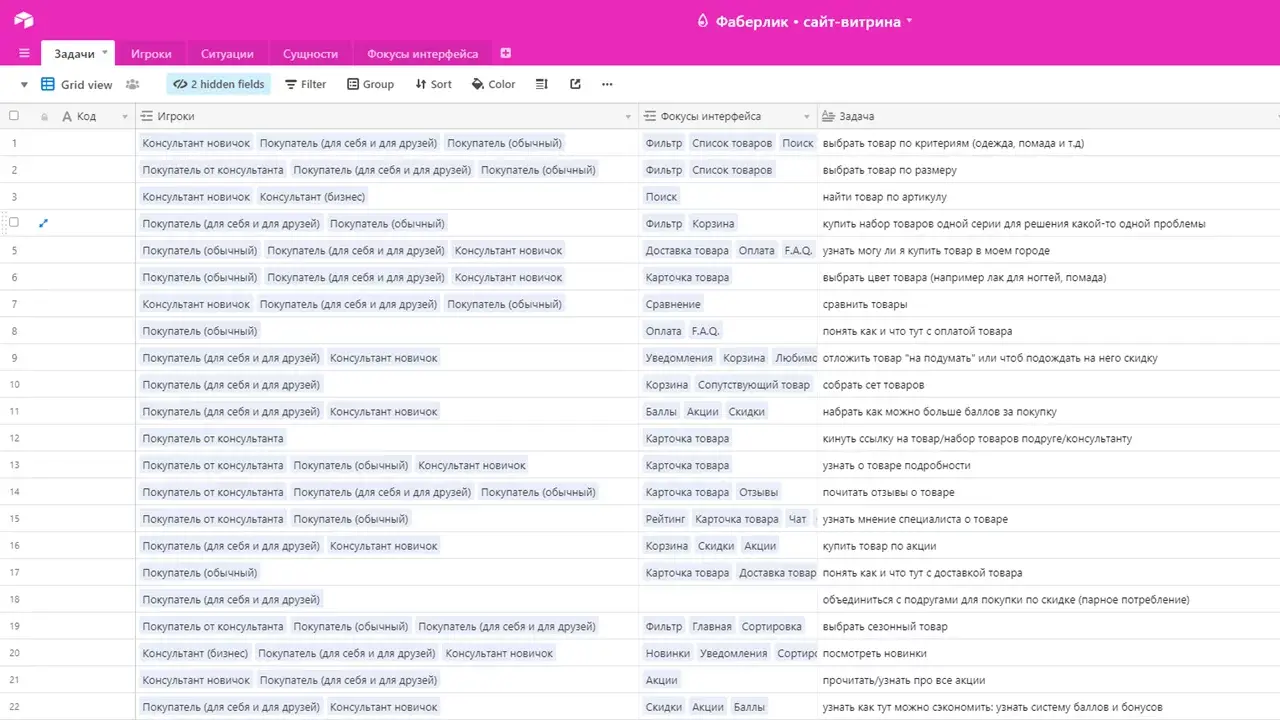The image size is (1280, 720).
Task: Open the Задачи tab dropdown arrow
Action: (x=104, y=54)
